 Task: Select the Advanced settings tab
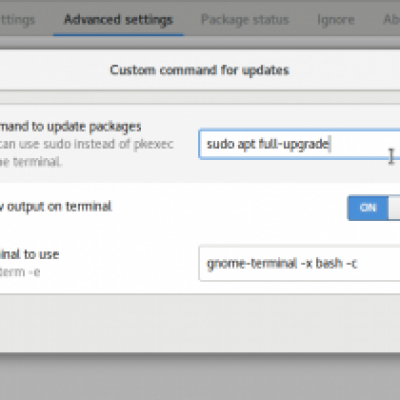118,20
